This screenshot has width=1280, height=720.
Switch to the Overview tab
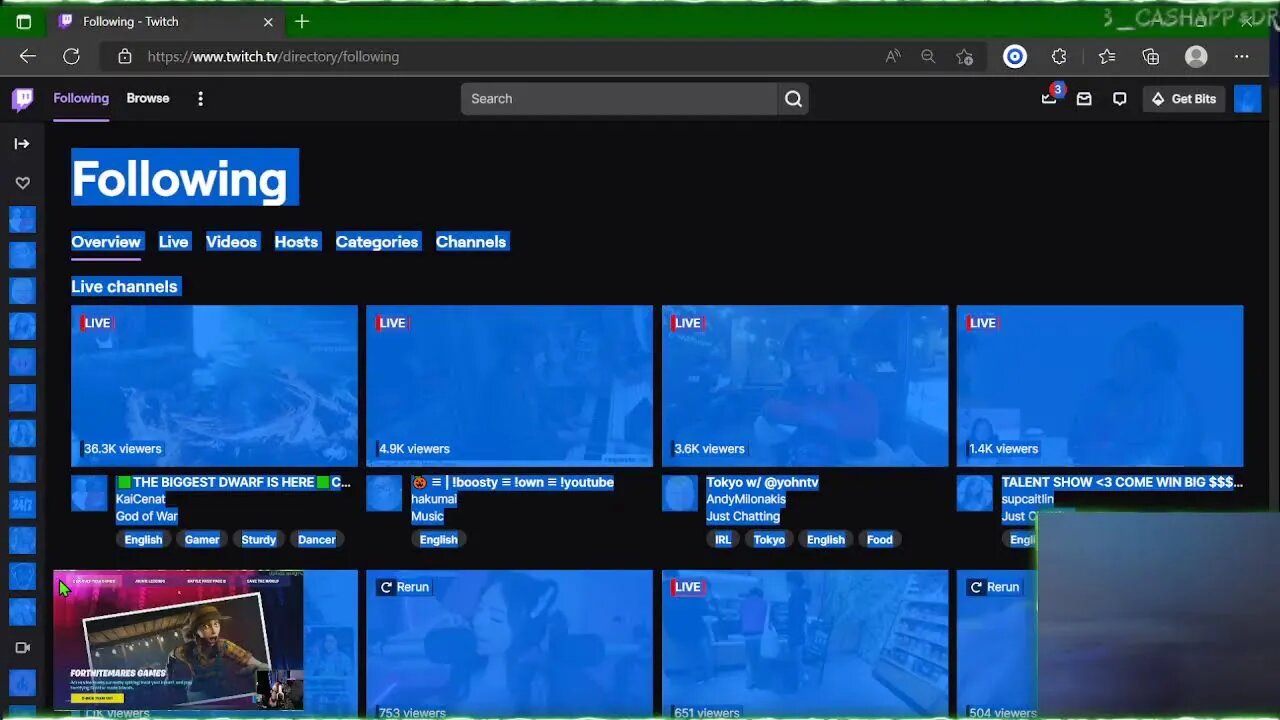[x=106, y=242]
